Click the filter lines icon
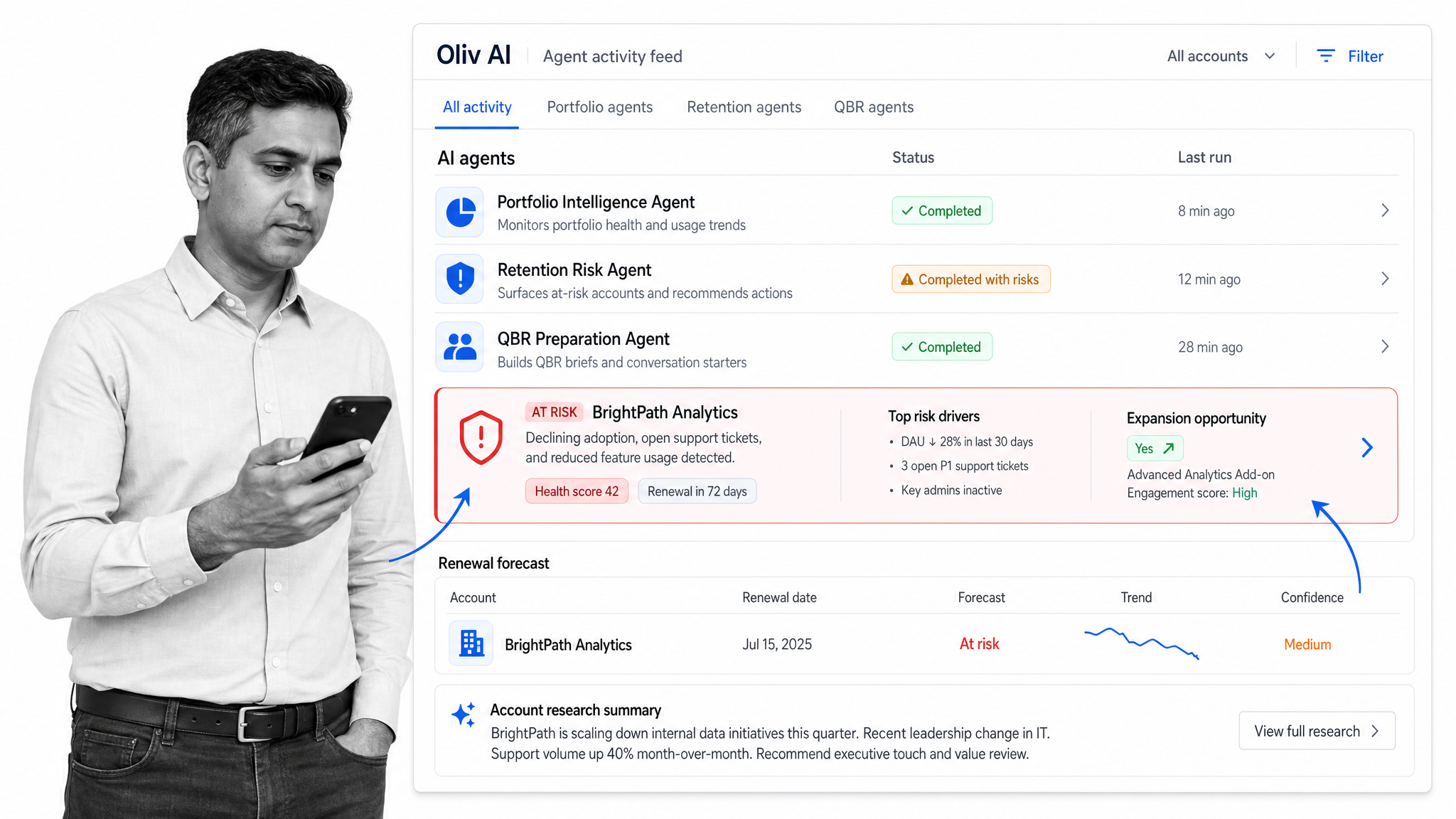 (1326, 56)
